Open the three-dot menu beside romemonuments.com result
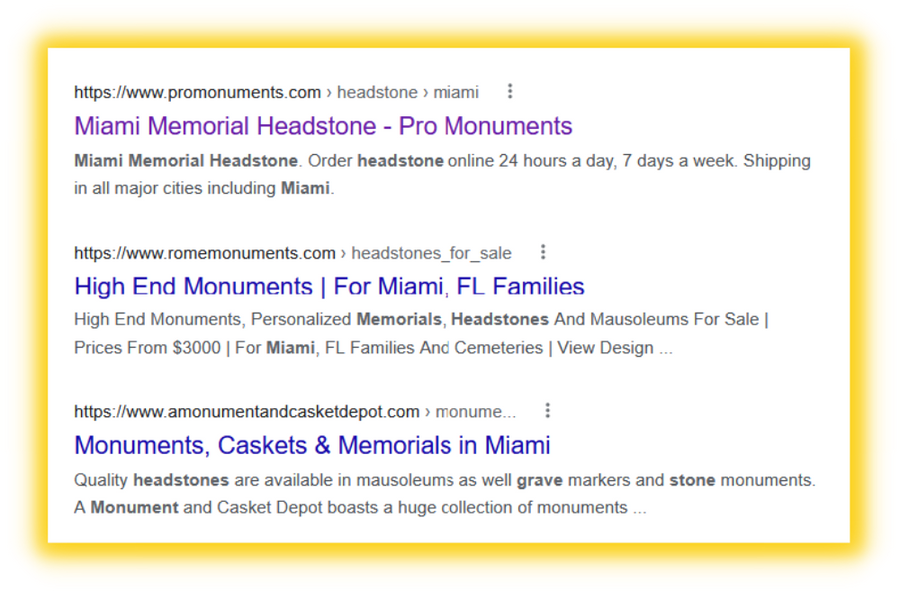 click(x=543, y=252)
